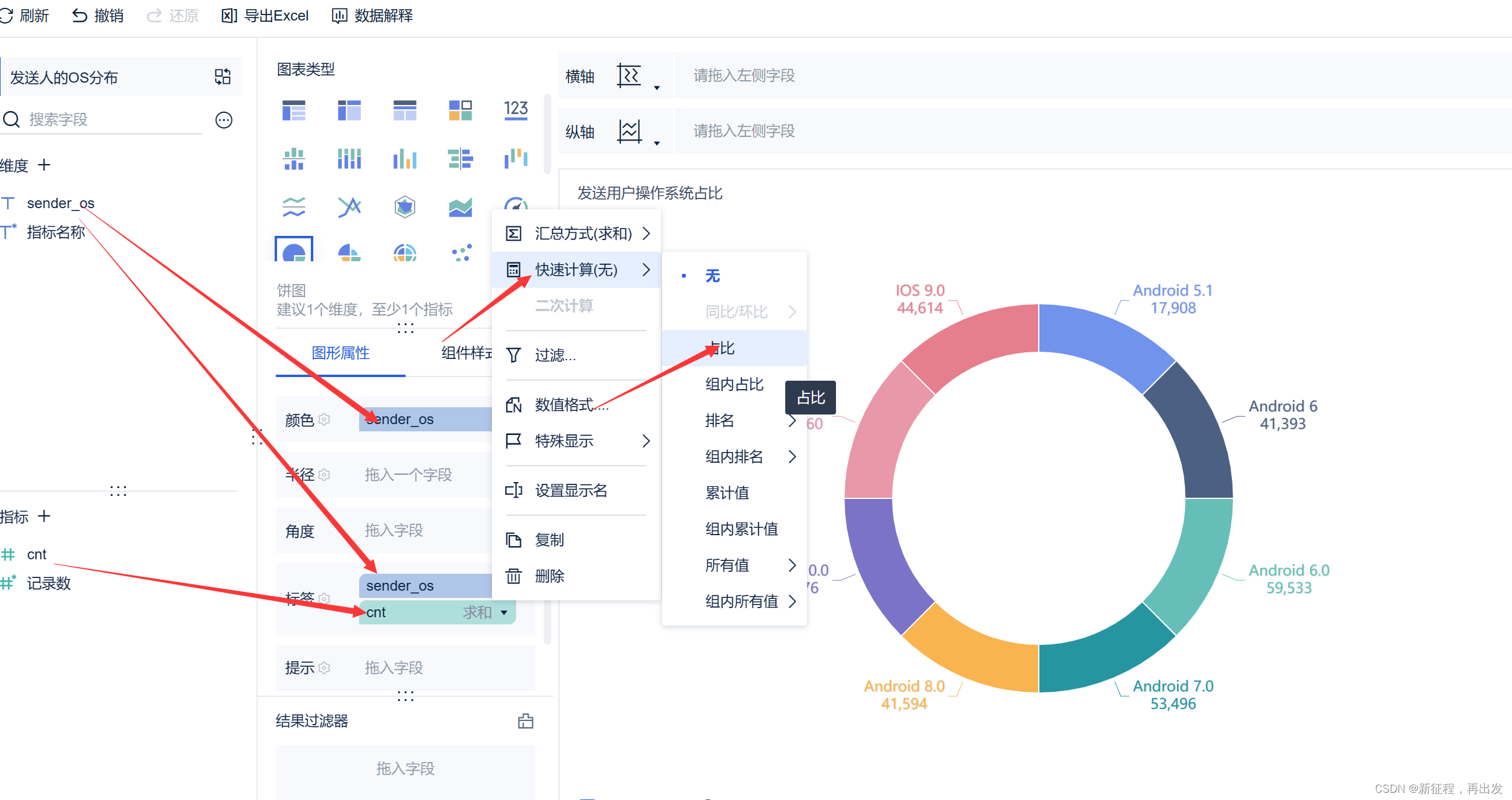Select the stacked column chart type
The height and width of the screenshot is (800, 1512).
pyautogui.click(x=349, y=159)
